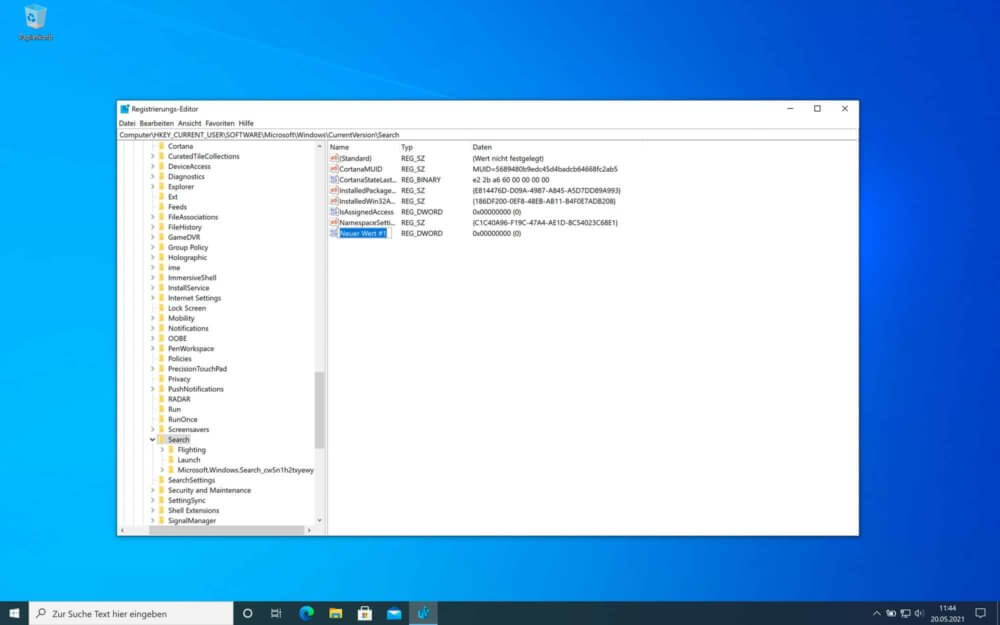Expand the Microsoft.Windows.Search subkey

162,470
